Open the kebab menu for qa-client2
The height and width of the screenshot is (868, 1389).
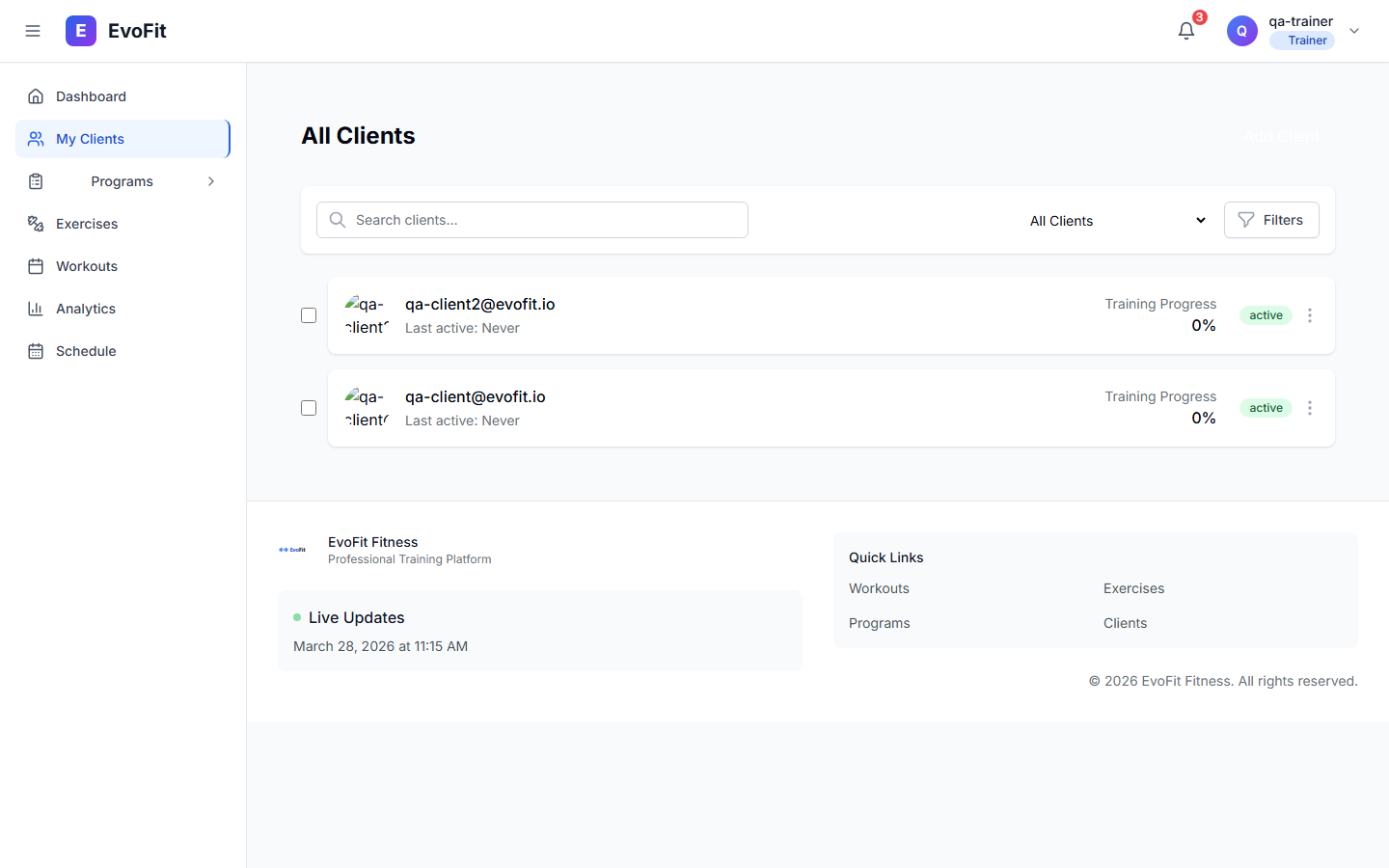pos(1310,314)
